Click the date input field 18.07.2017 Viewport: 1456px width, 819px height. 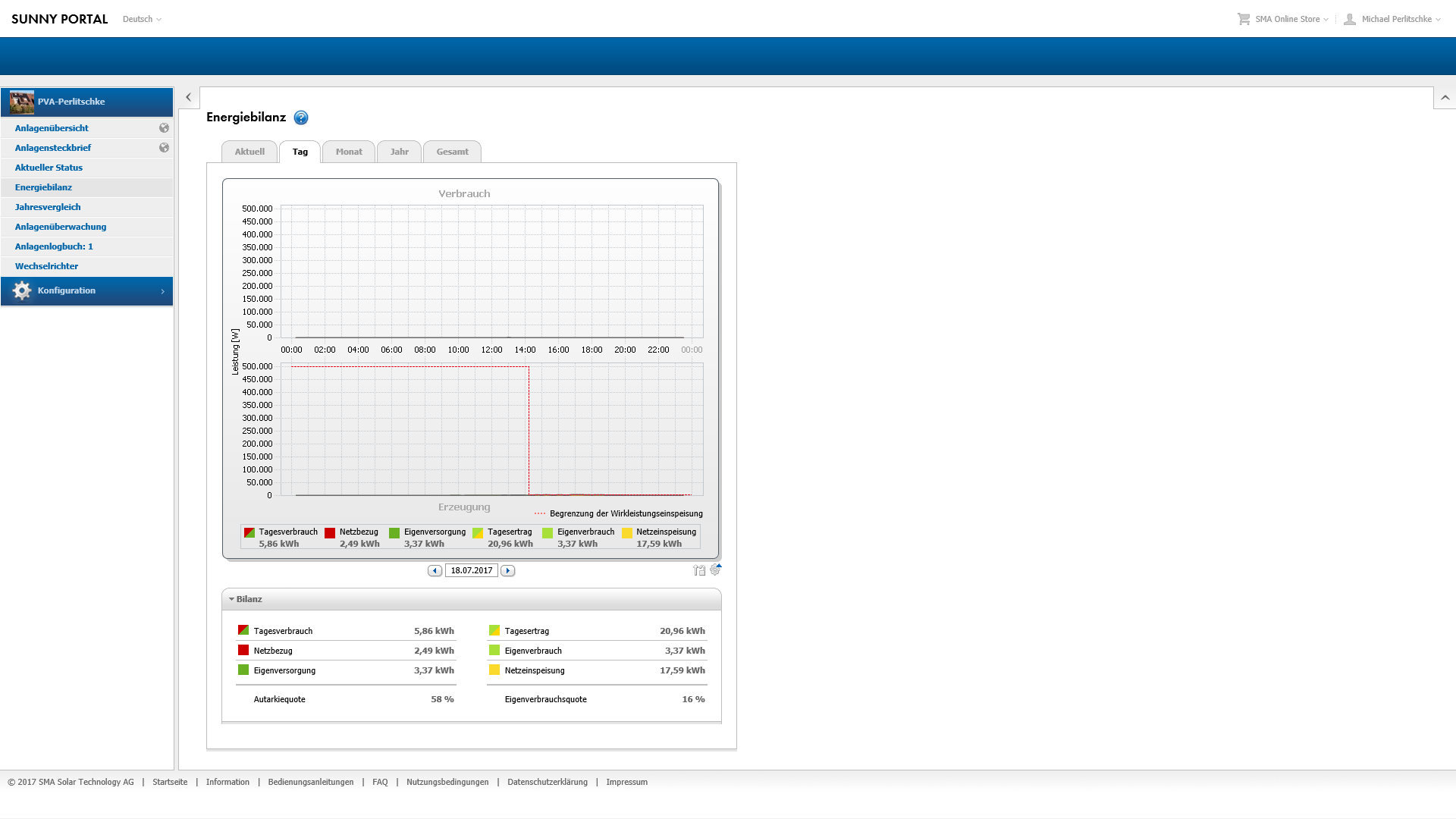pos(471,570)
